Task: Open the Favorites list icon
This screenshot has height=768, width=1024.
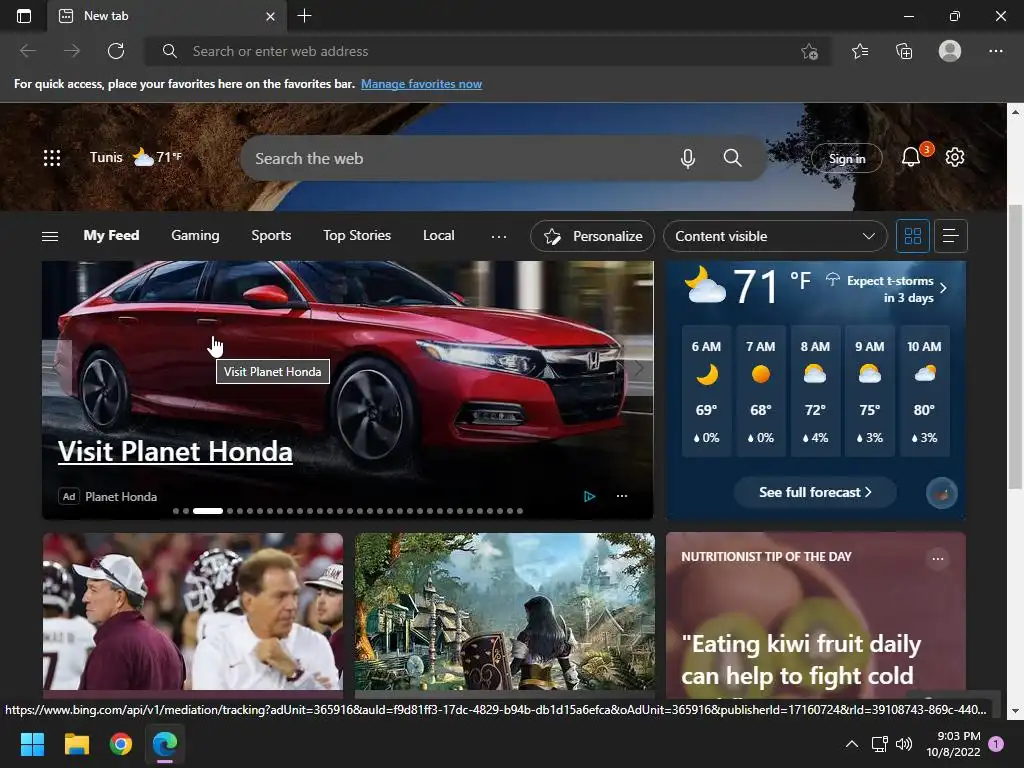Action: coord(860,51)
